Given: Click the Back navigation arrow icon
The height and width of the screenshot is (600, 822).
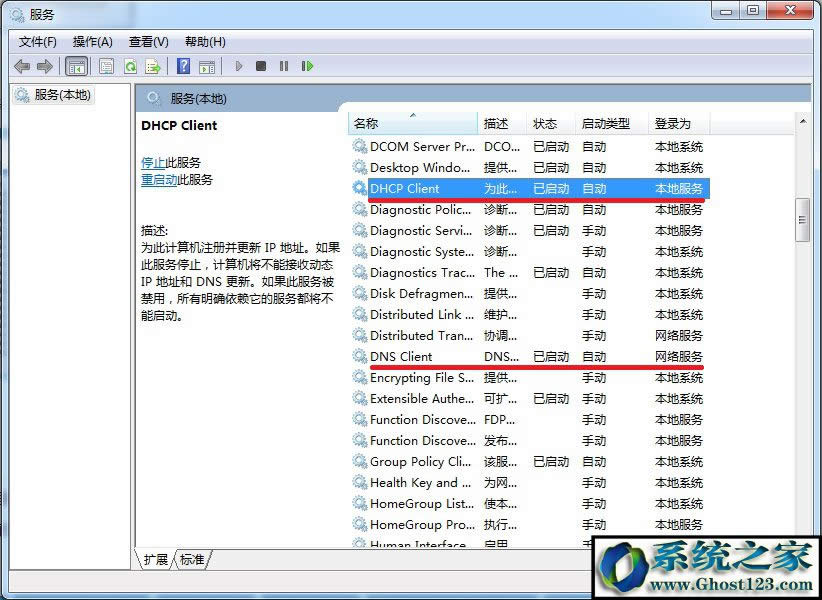Looking at the screenshot, I should (22, 66).
